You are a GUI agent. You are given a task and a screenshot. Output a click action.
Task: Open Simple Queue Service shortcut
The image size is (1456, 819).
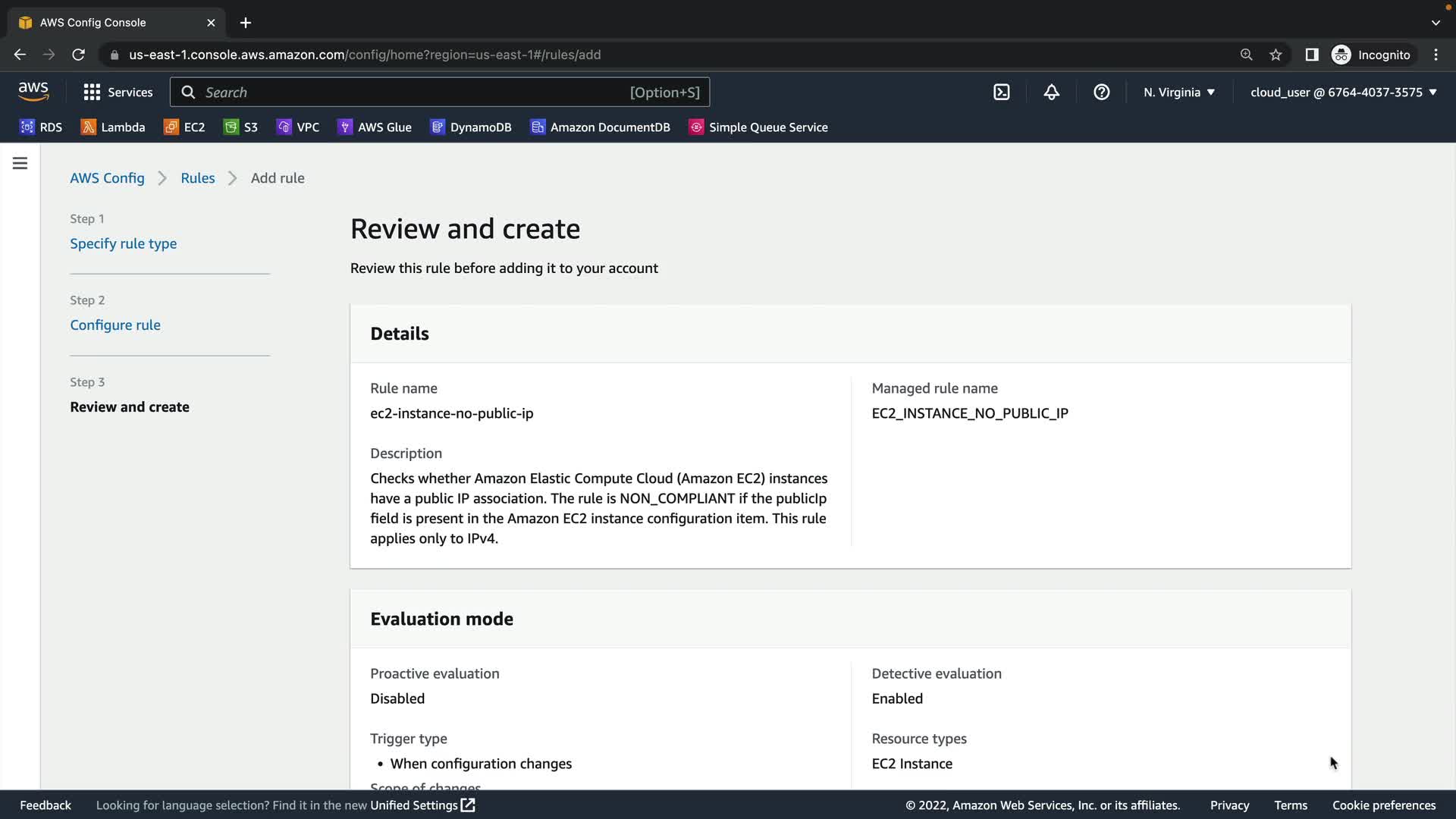click(758, 127)
